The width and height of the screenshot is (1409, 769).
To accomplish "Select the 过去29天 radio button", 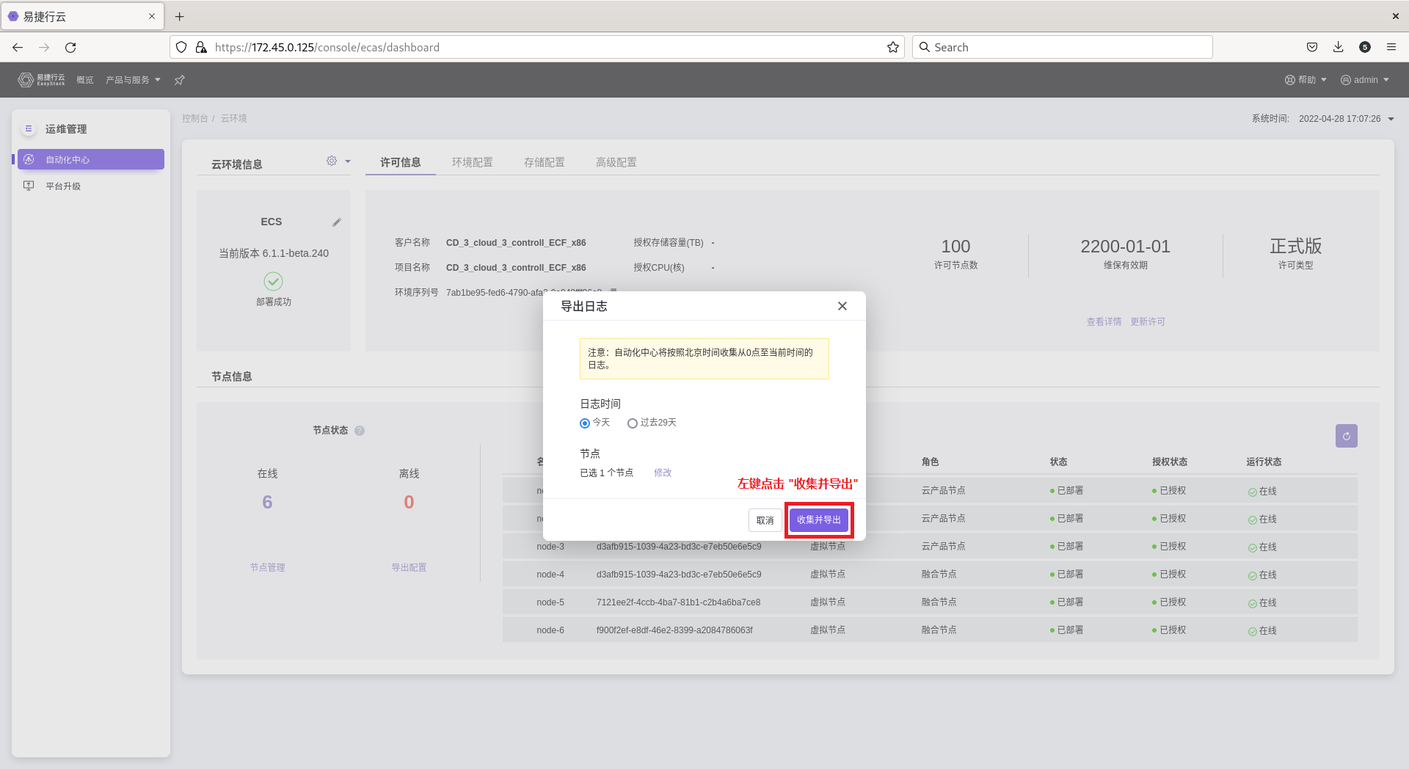I will tap(632, 423).
